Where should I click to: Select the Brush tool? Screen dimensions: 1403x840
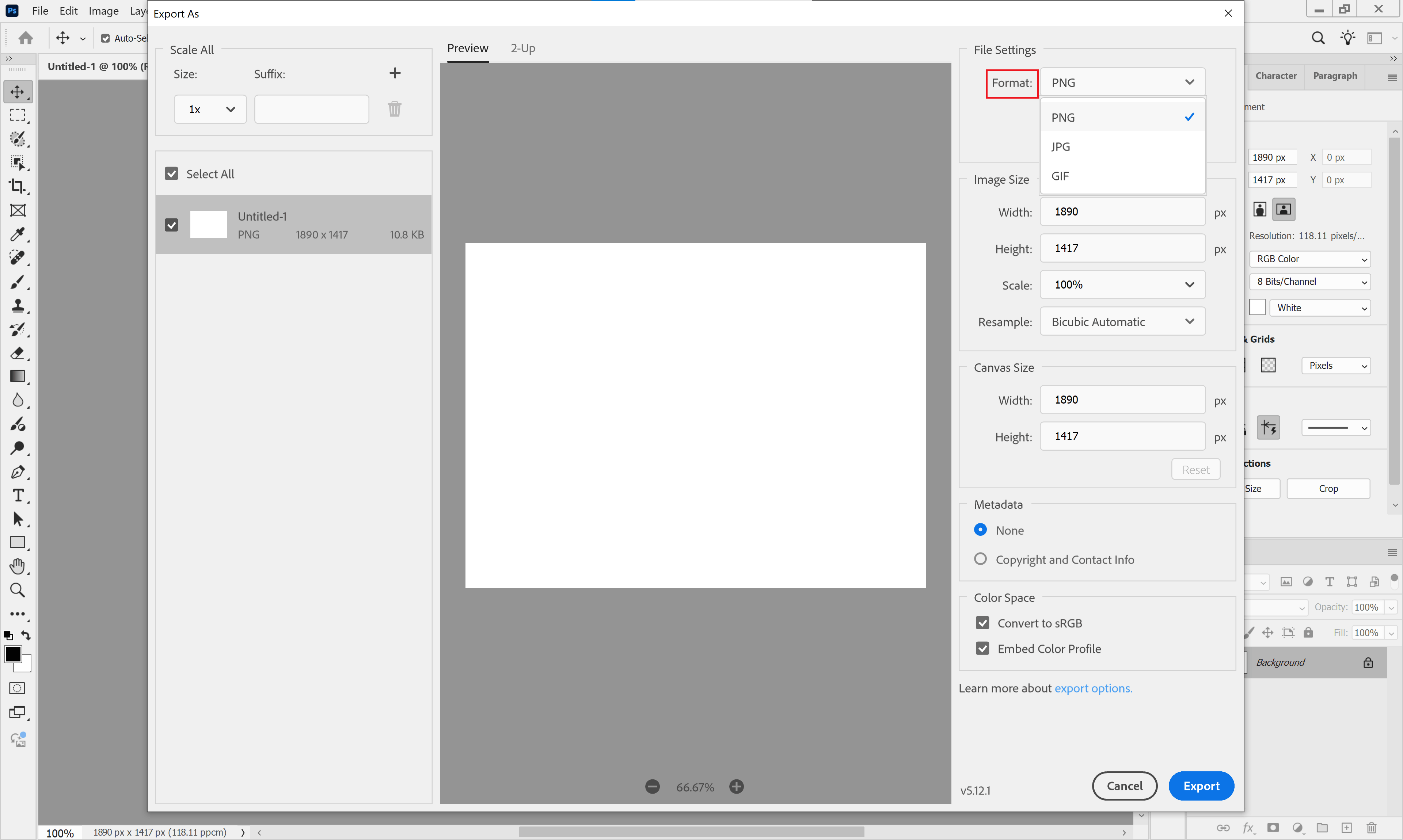[18, 281]
